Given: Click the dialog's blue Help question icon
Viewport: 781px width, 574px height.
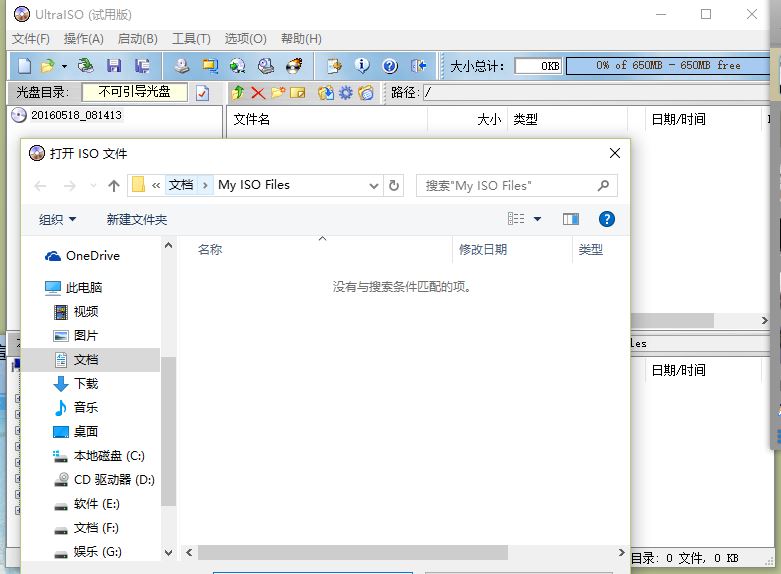Looking at the screenshot, I should coord(607,219).
